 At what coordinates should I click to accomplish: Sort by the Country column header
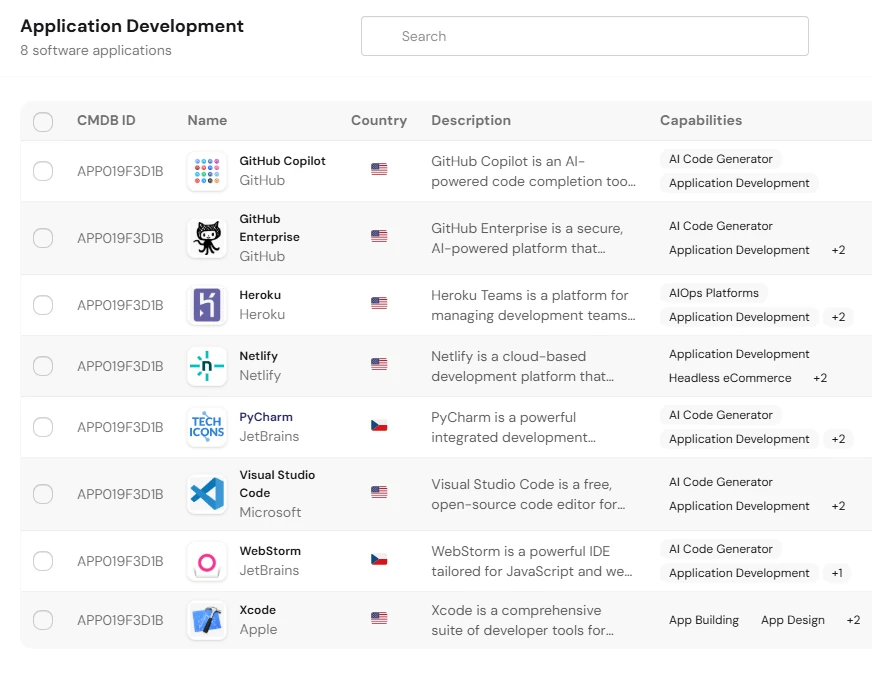379,120
